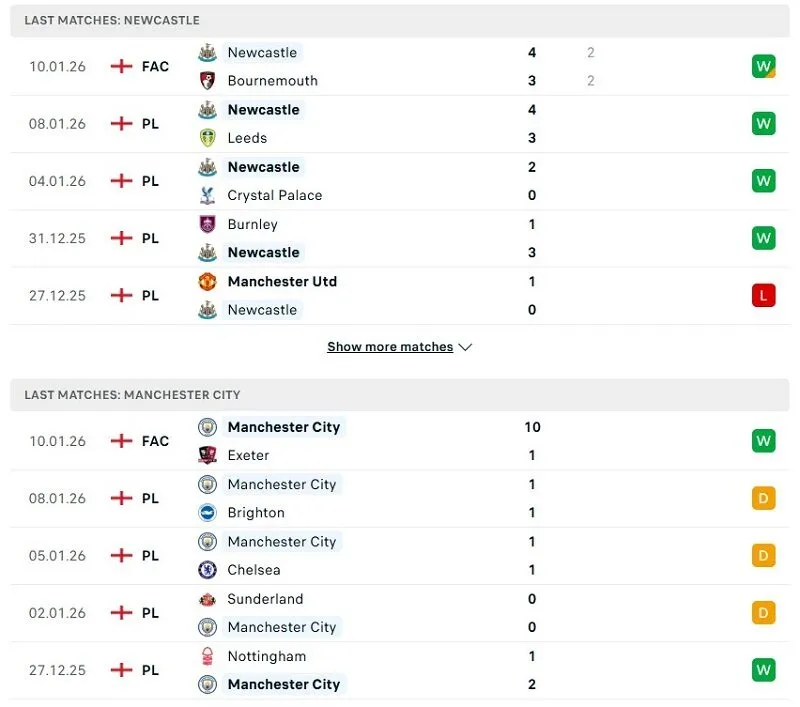The height and width of the screenshot is (707, 800).
Task: Select the Crystal Palace club icon
Action: [207, 196]
